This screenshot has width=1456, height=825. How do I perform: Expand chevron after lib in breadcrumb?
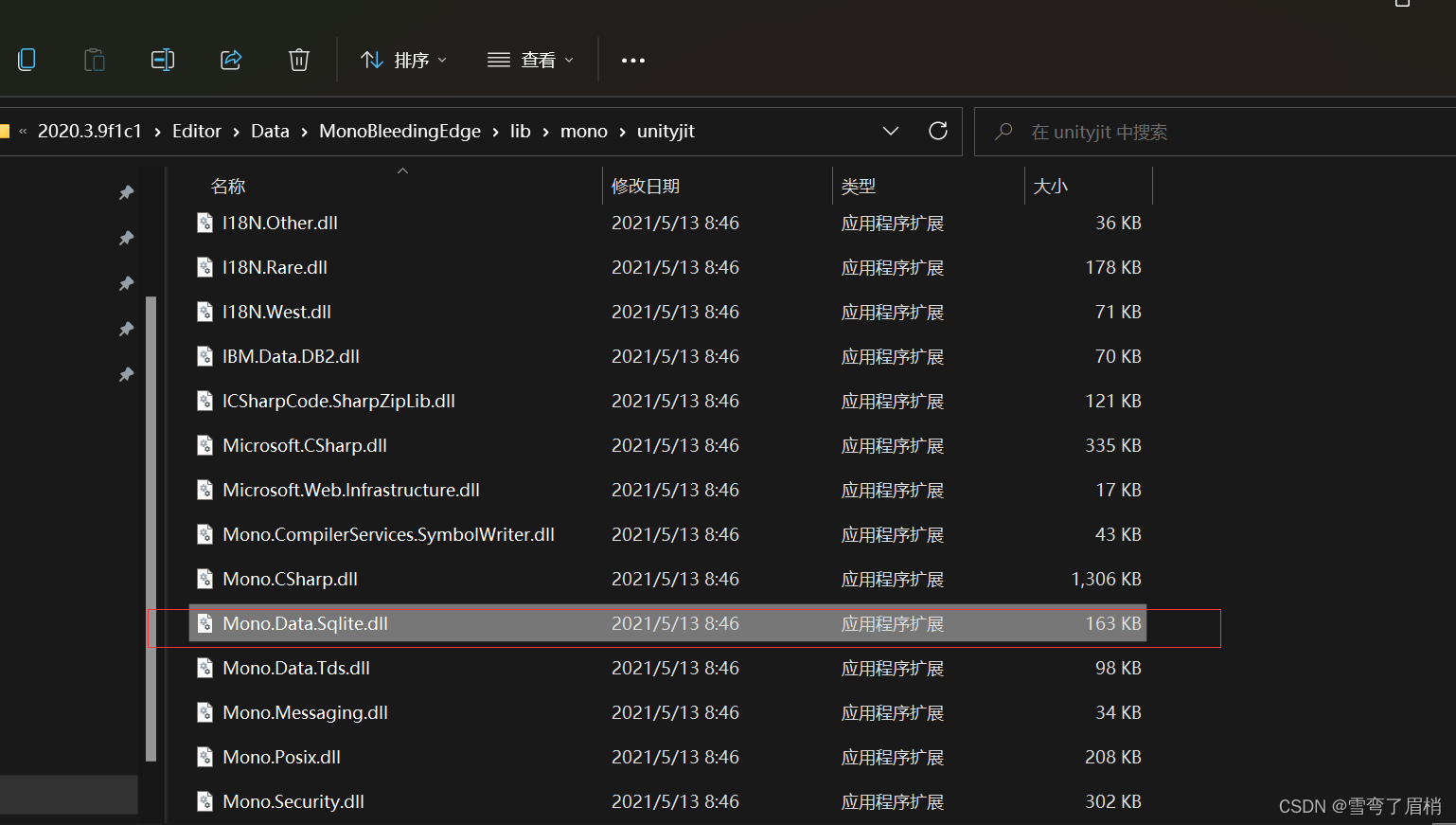click(545, 132)
